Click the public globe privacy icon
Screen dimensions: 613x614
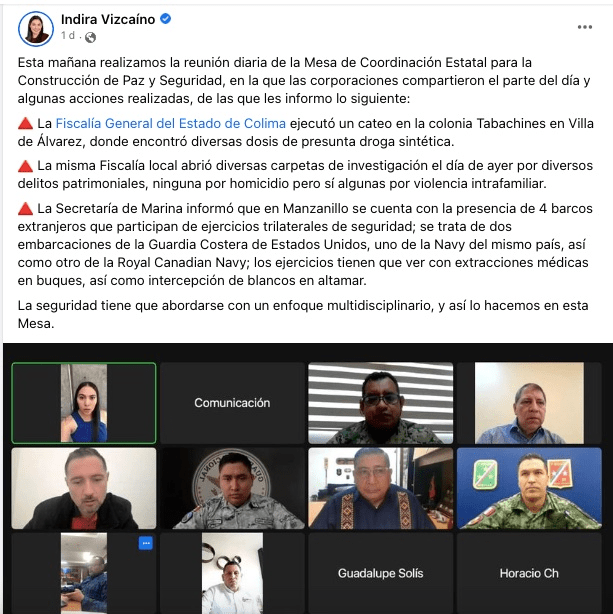pyautogui.click(x=90, y=37)
